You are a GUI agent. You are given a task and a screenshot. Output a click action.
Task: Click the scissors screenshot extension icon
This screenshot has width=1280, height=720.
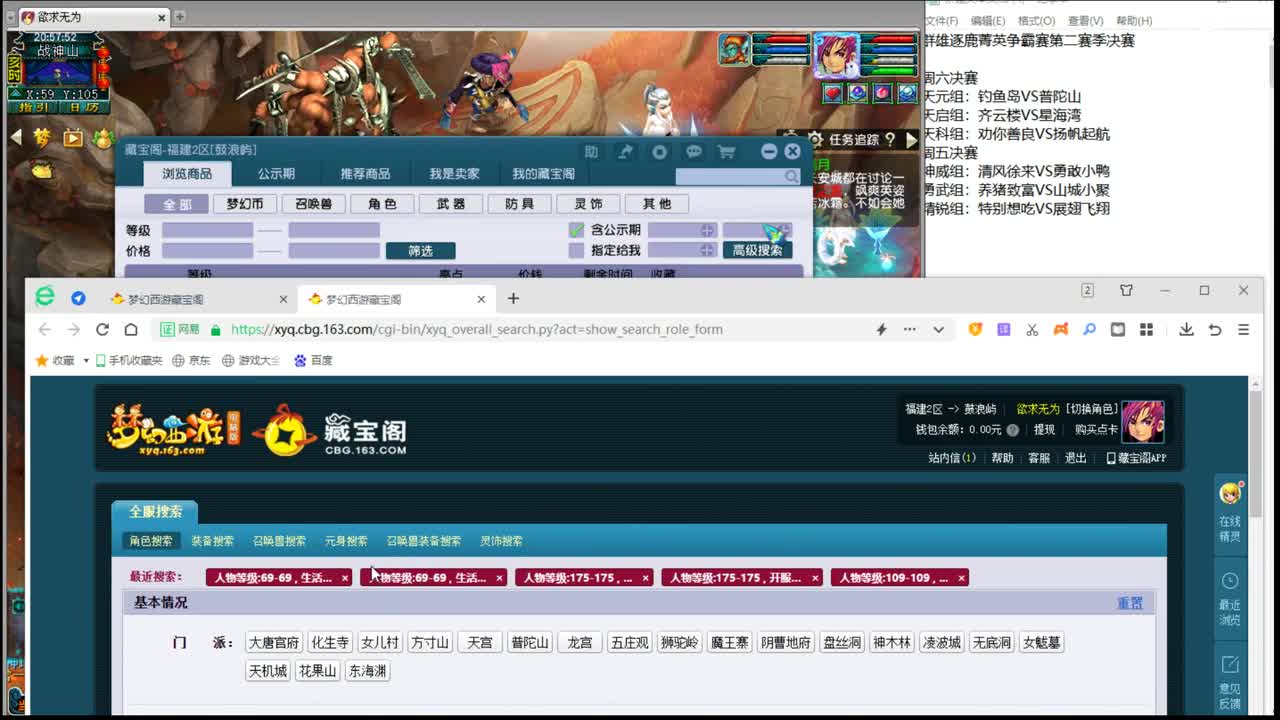1032,329
